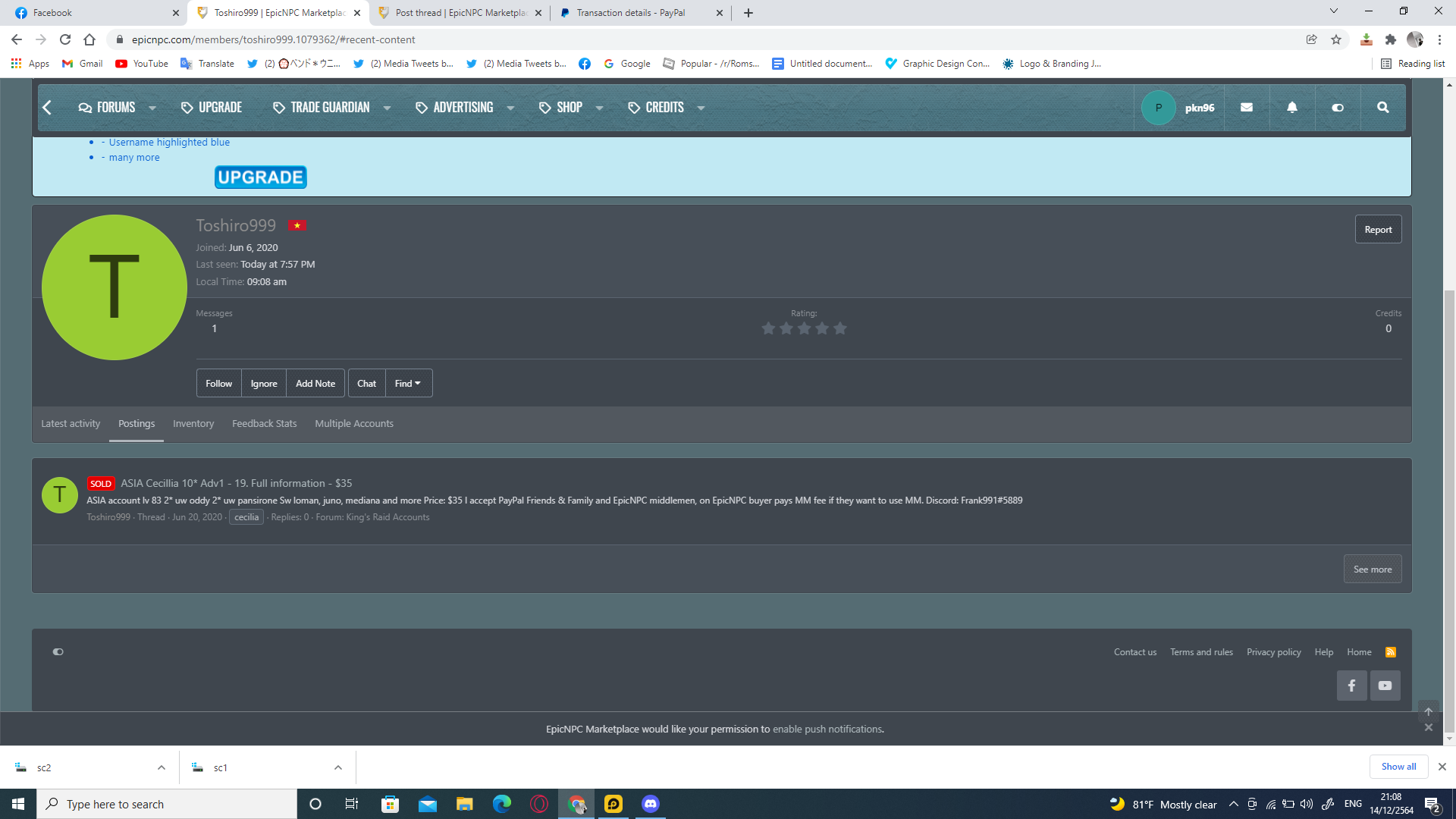Expand the Trade Guardian dropdown arrow
1456x819 pixels.
pos(387,108)
